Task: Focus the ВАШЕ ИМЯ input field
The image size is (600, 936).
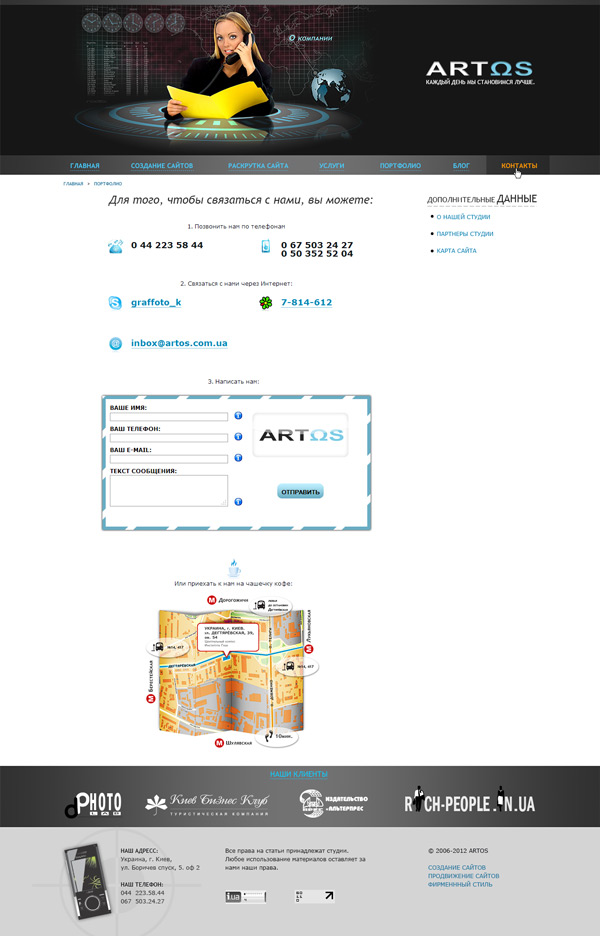Action: (169, 417)
